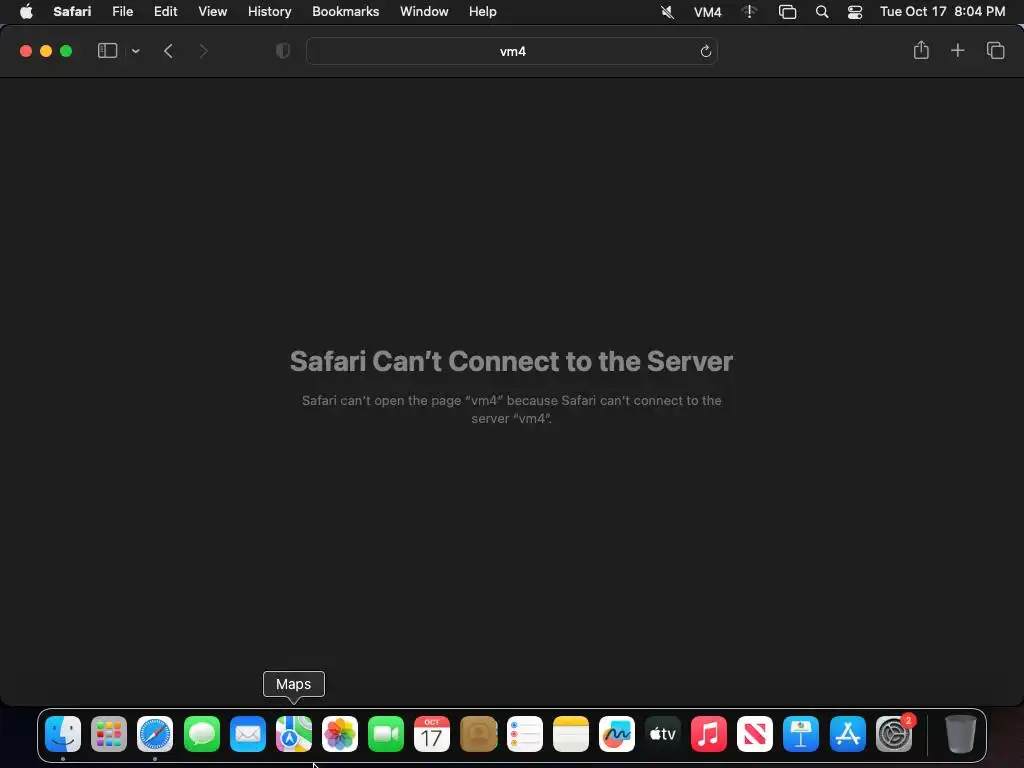The image size is (1024, 768).
Task: Open the Apple menu
Action: [x=26, y=11]
